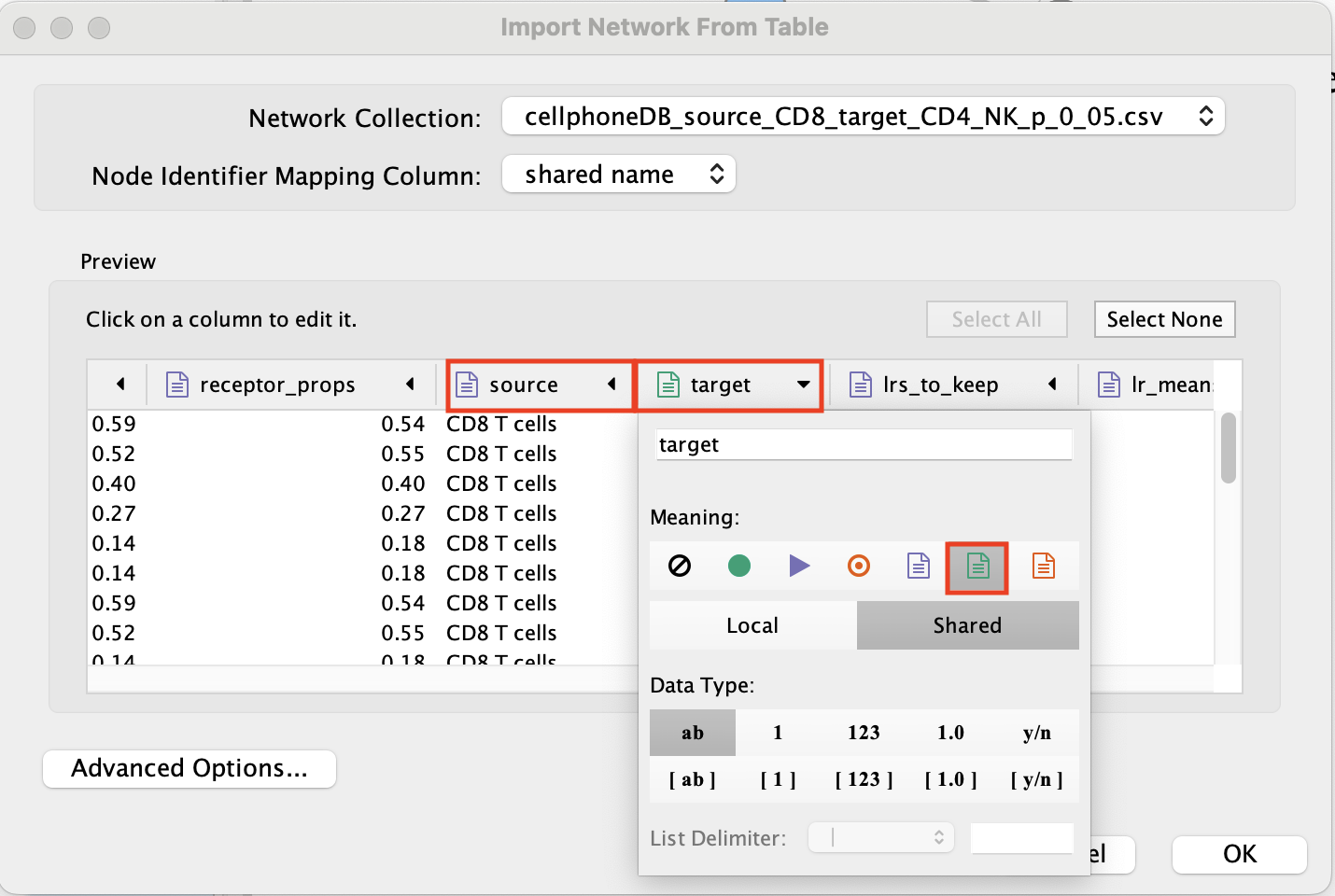1335x896 pixels.
Task: Select the [ ab ] list of strings type
Action: point(692,779)
